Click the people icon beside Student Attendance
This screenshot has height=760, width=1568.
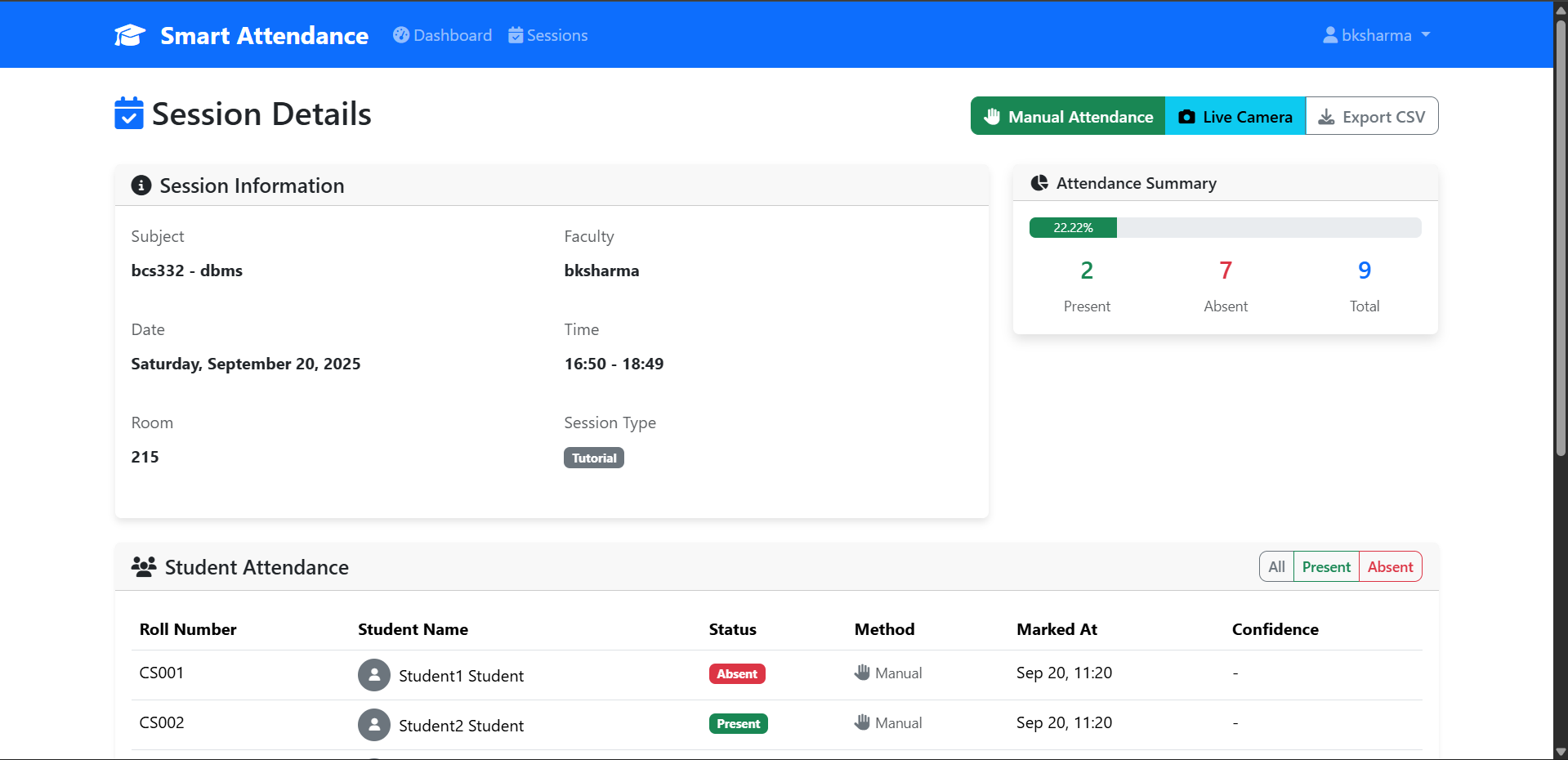[x=143, y=566]
